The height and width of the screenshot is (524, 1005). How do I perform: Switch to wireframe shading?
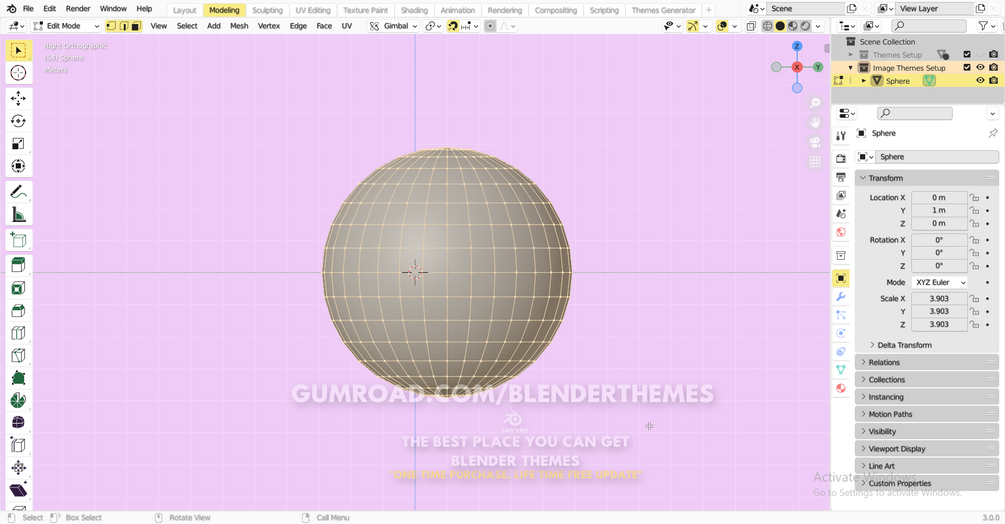(x=767, y=26)
